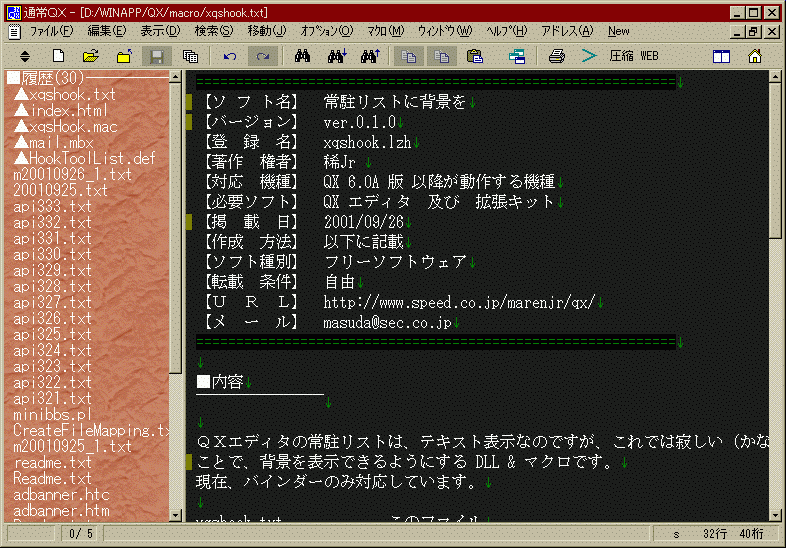This screenshot has height=548, width=786.
Task: Click the teal window transfer icon
Action: pos(517,56)
